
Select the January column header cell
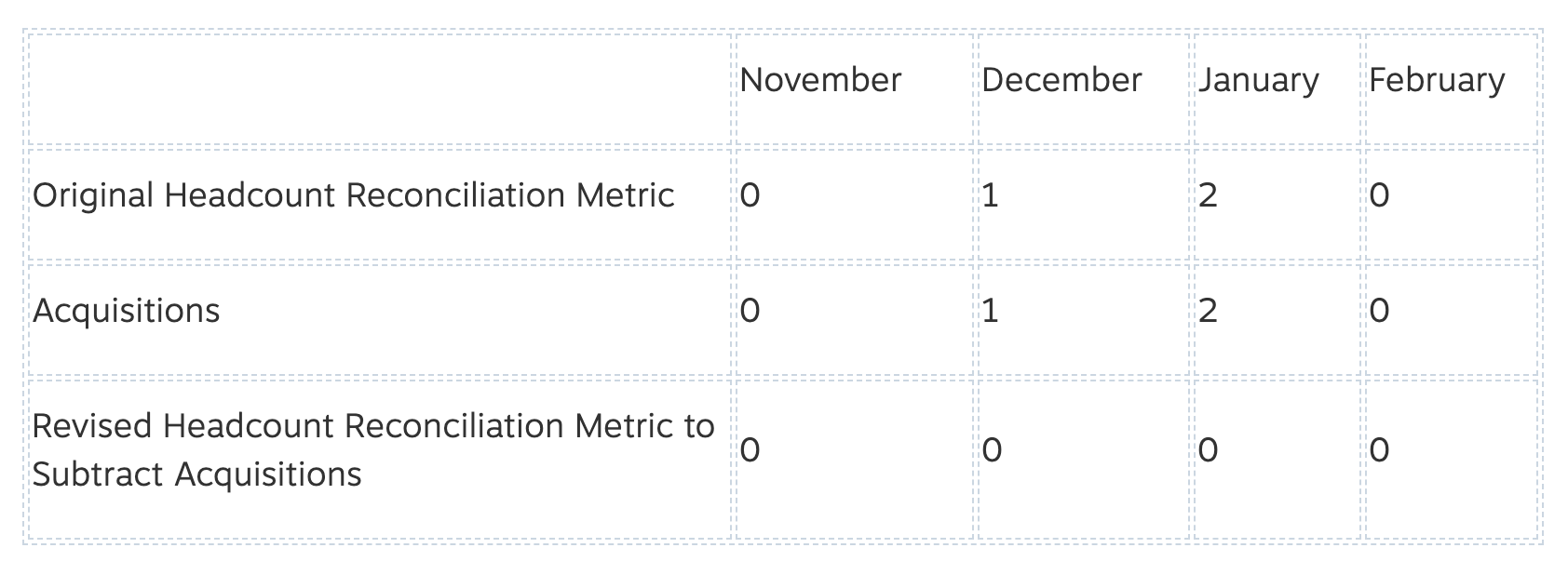(1277, 90)
